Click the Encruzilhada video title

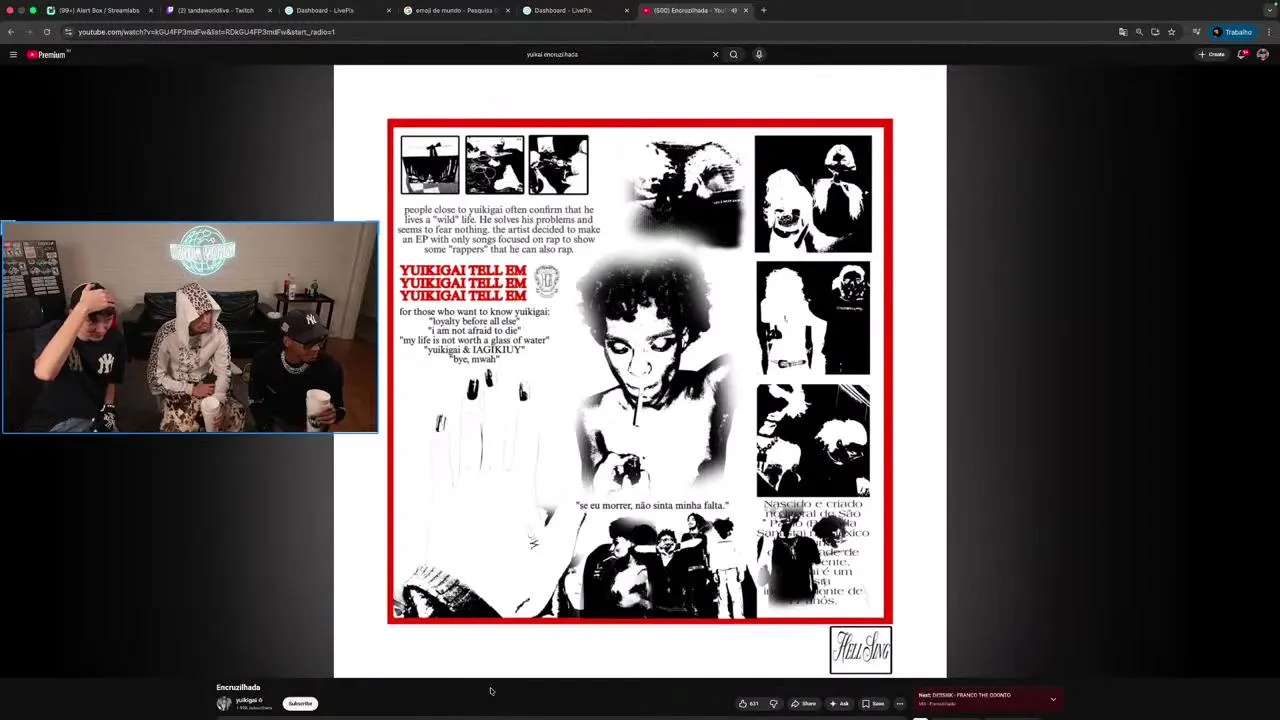click(238, 687)
